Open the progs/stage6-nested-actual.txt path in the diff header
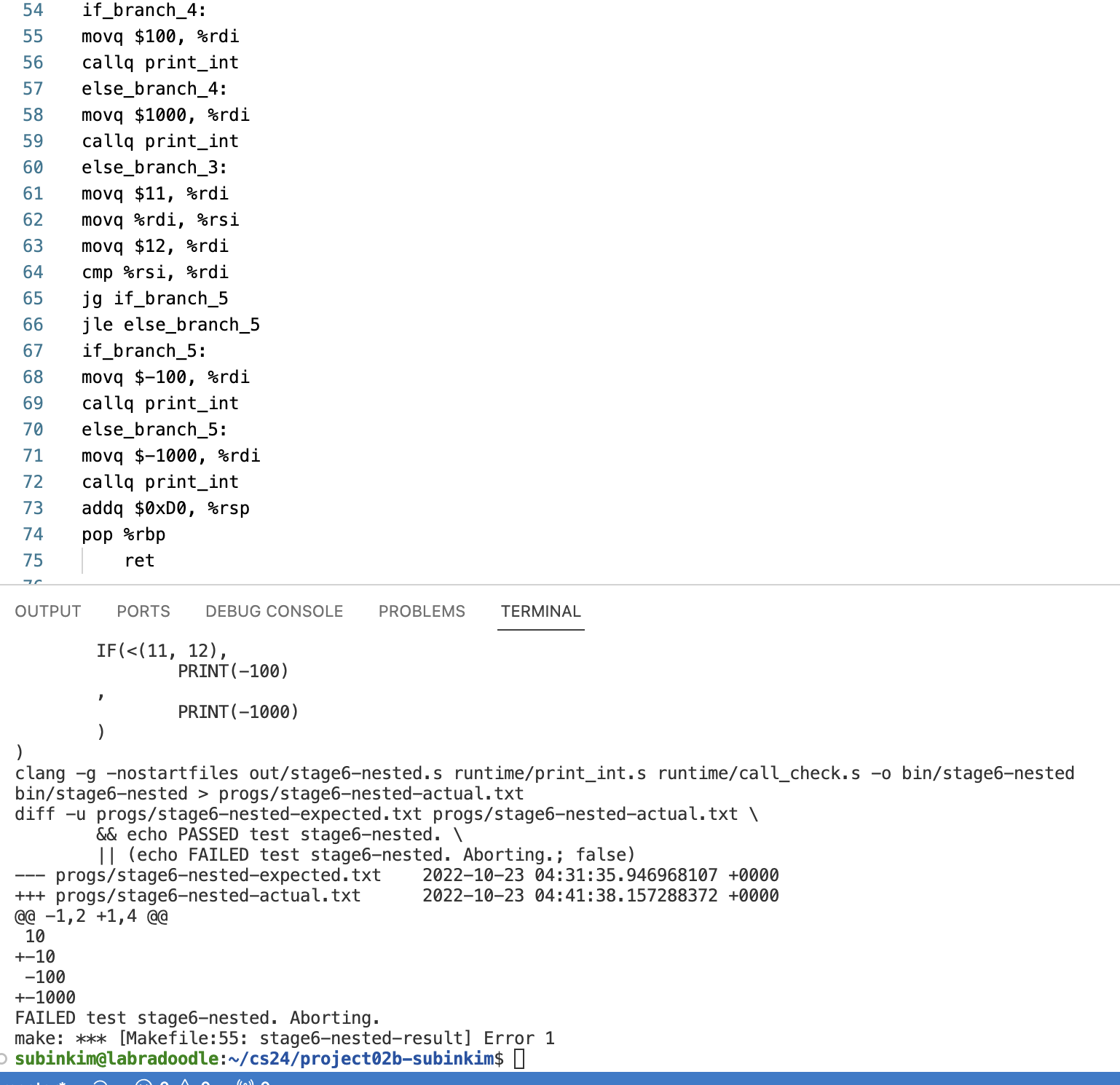Image resolution: width=1120 pixels, height=1085 pixels. (x=208, y=895)
